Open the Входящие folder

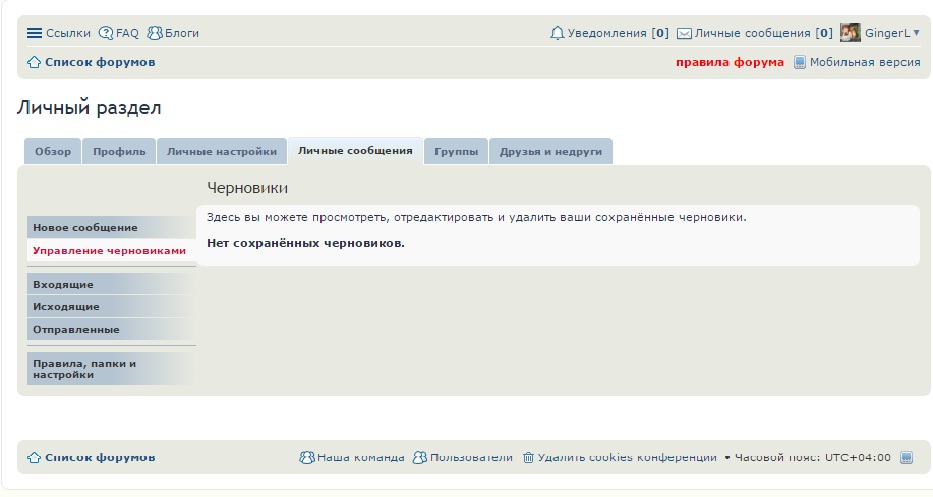[x=63, y=285]
